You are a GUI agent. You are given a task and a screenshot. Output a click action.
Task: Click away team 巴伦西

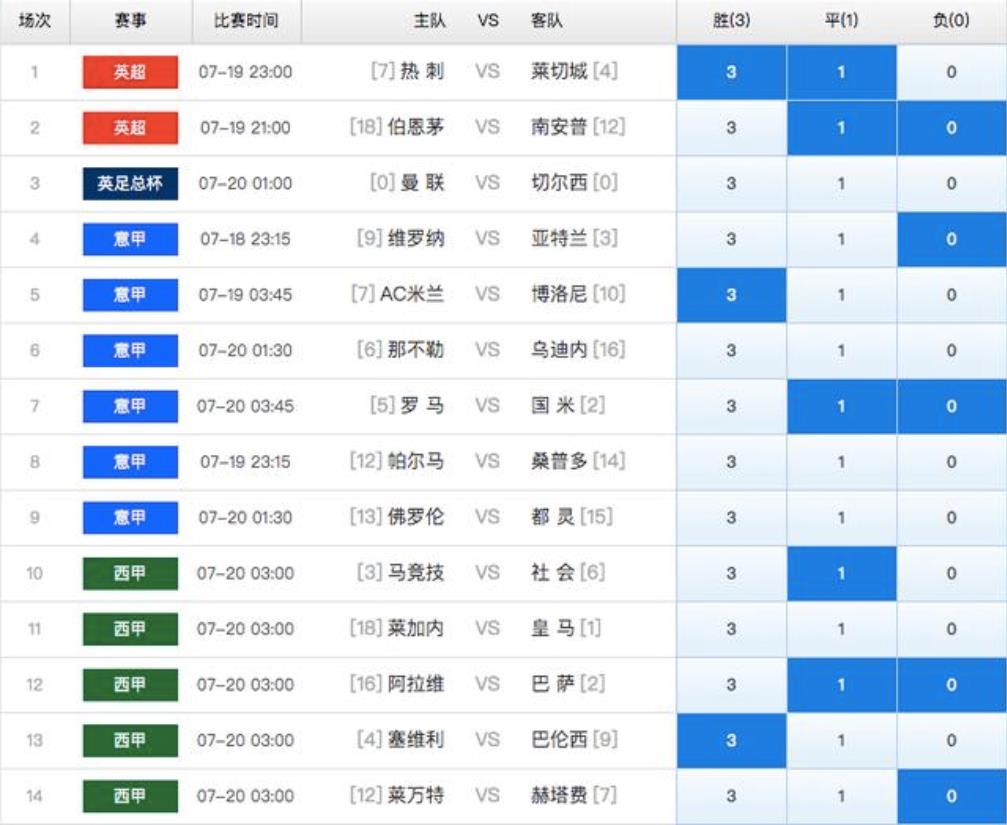(559, 740)
